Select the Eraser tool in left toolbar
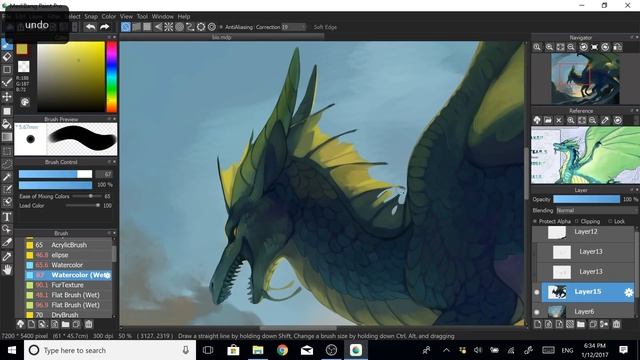 click(x=7, y=57)
